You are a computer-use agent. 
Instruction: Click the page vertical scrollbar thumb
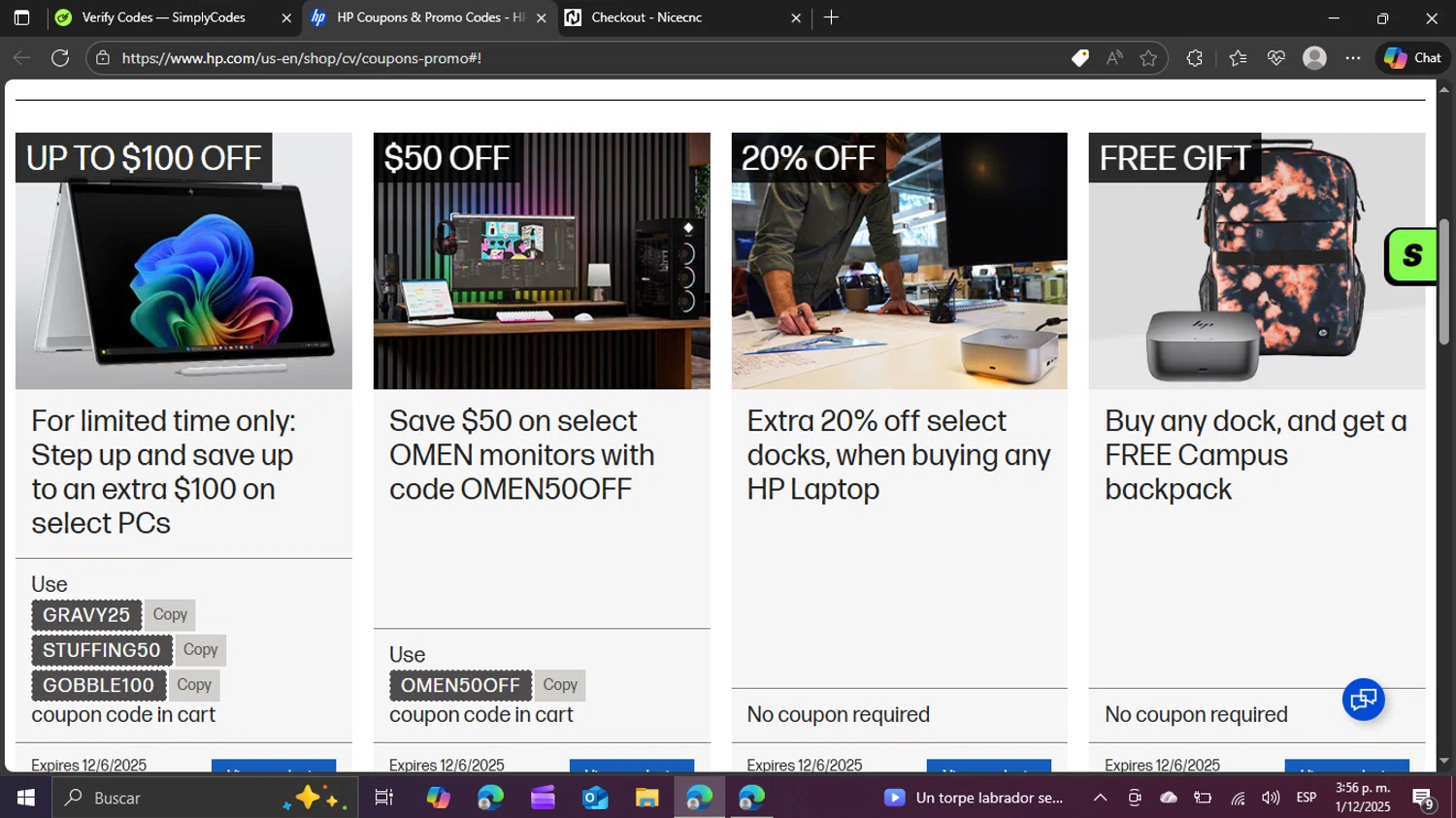[1444, 281]
